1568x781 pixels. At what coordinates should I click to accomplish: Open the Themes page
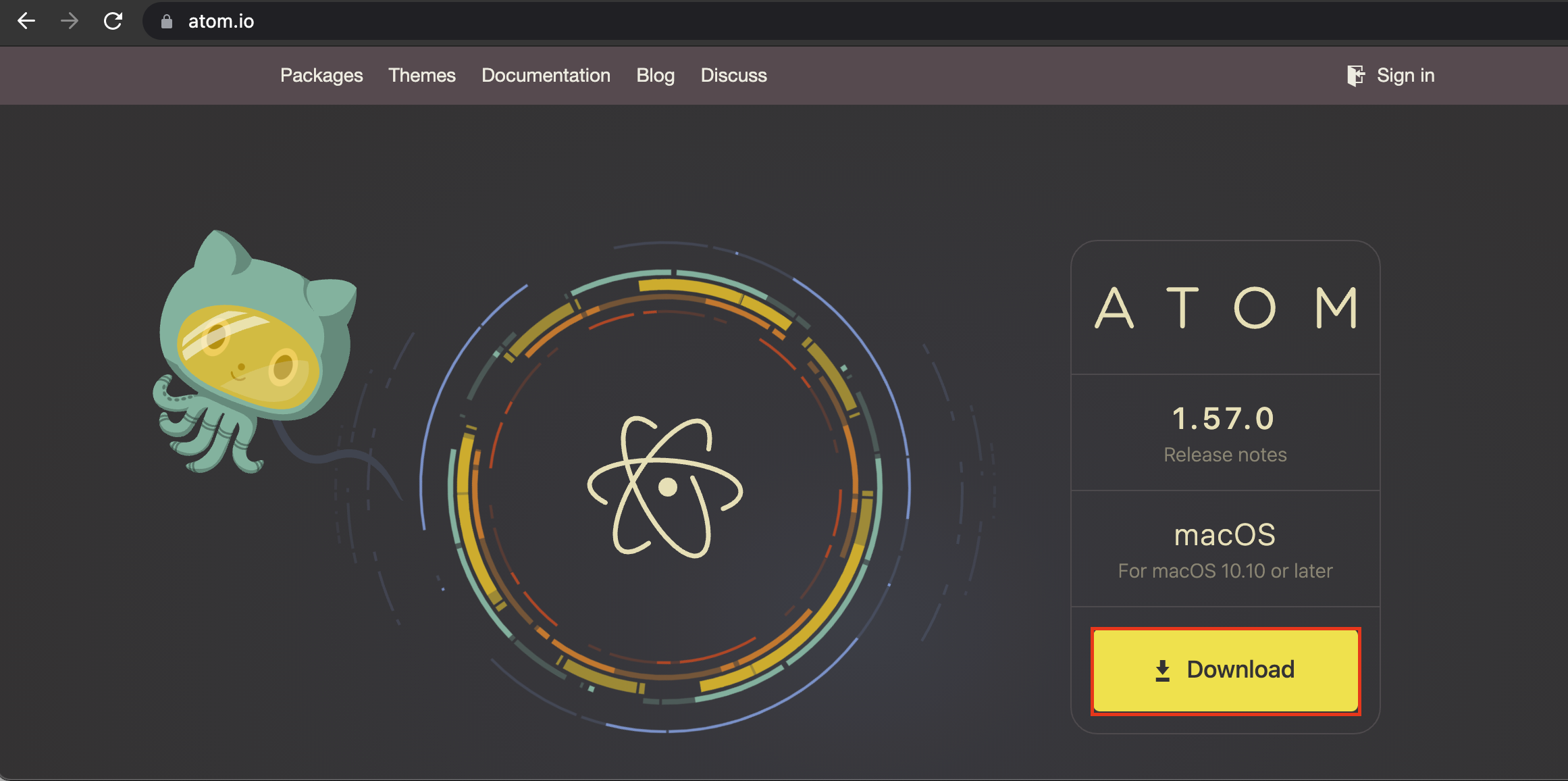(421, 75)
